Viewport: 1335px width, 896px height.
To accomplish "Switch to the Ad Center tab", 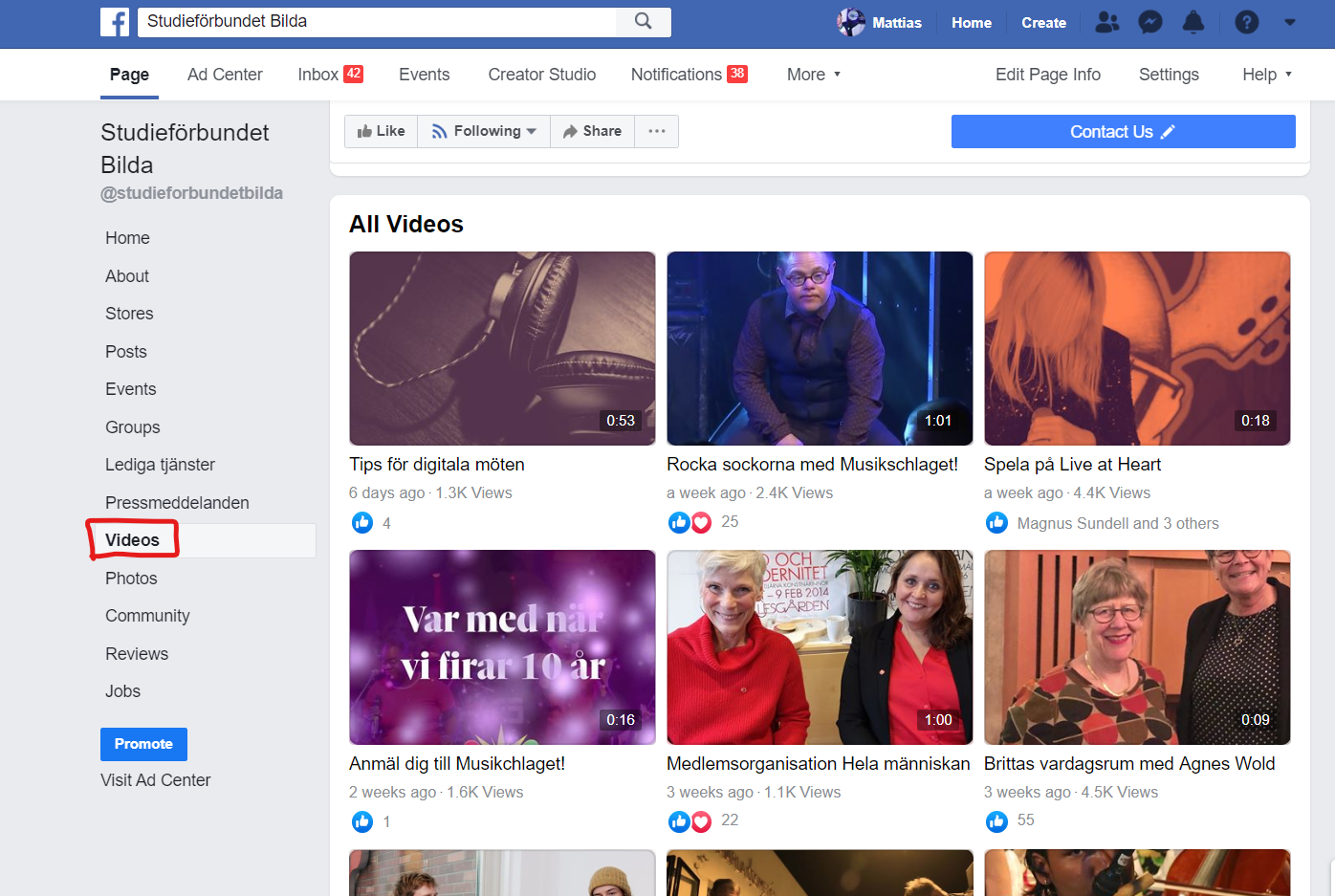I will [x=225, y=75].
